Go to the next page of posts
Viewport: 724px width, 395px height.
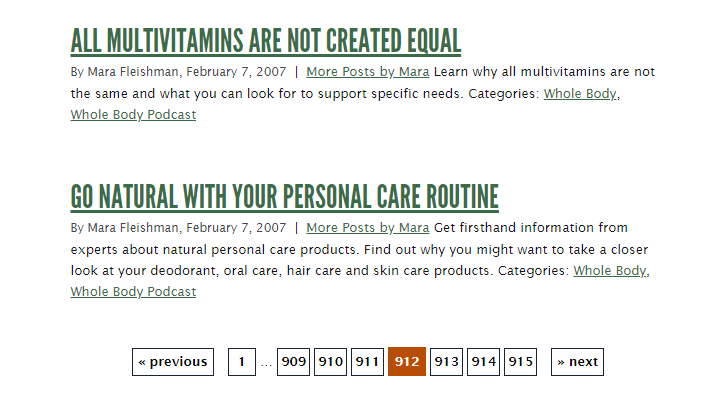click(x=577, y=362)
